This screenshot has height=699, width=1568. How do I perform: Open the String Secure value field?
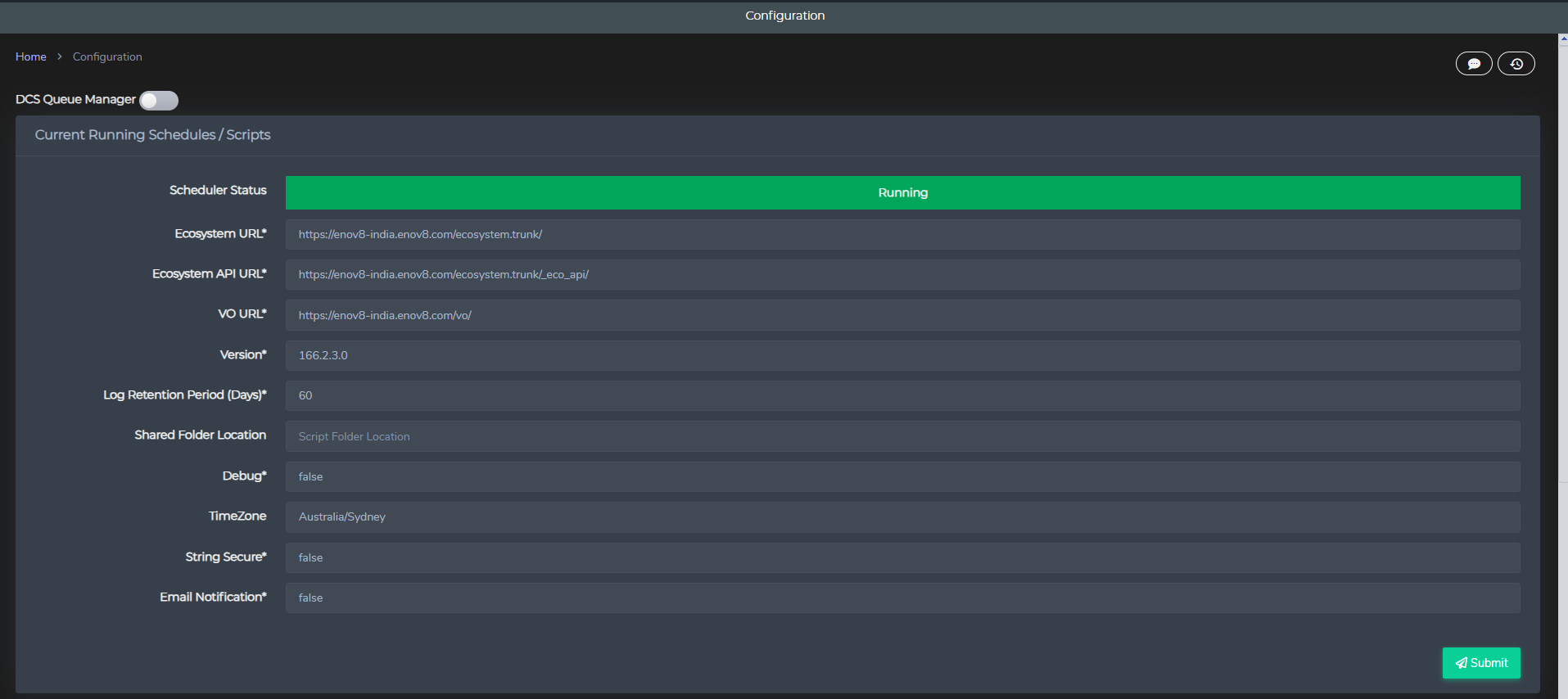pos(902,557)
